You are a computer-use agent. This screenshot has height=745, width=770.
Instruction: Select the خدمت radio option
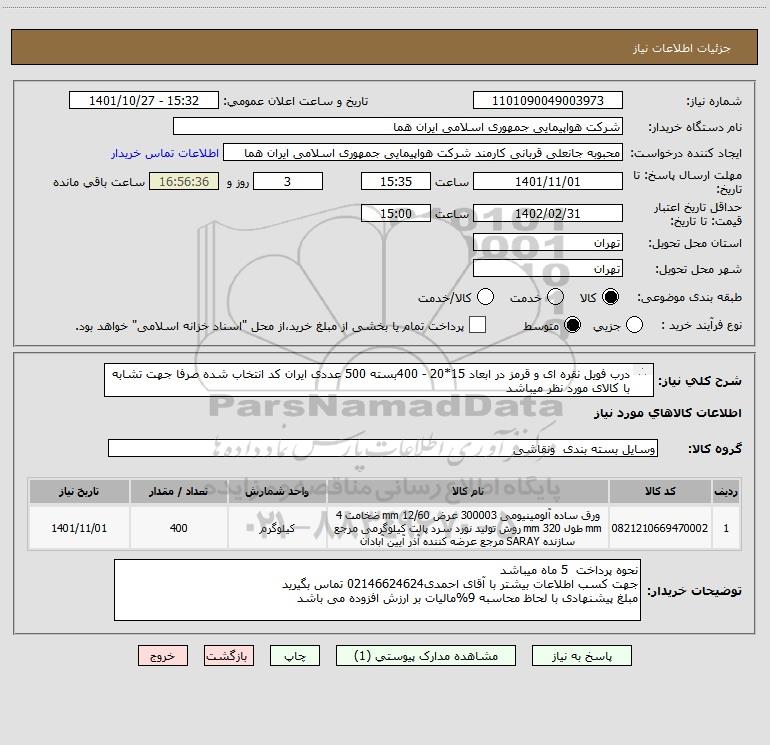[555, 297]
